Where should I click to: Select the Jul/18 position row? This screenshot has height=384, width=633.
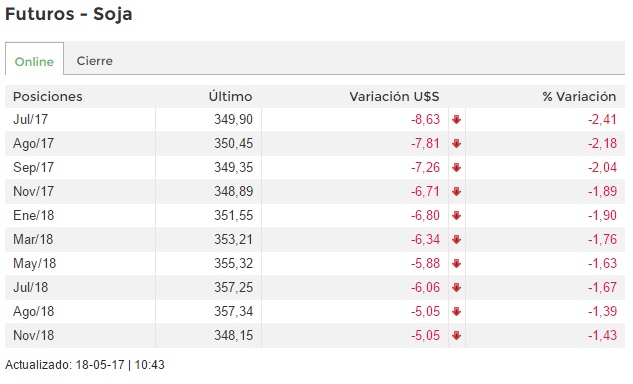coord(315,287)
